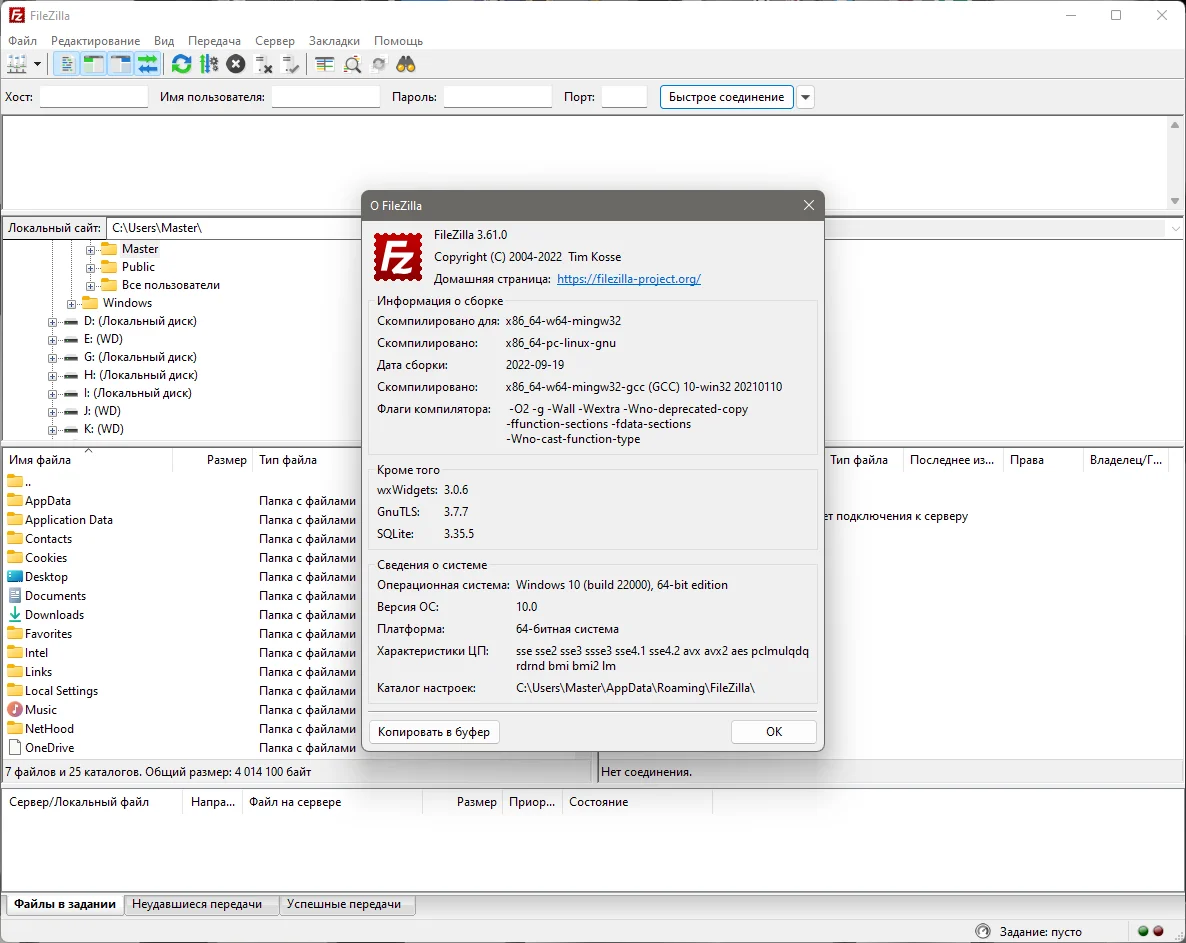This screenshot has width=1186, height=943.
Task: Click the Хост input field
Action: click(x=94, y=97)
